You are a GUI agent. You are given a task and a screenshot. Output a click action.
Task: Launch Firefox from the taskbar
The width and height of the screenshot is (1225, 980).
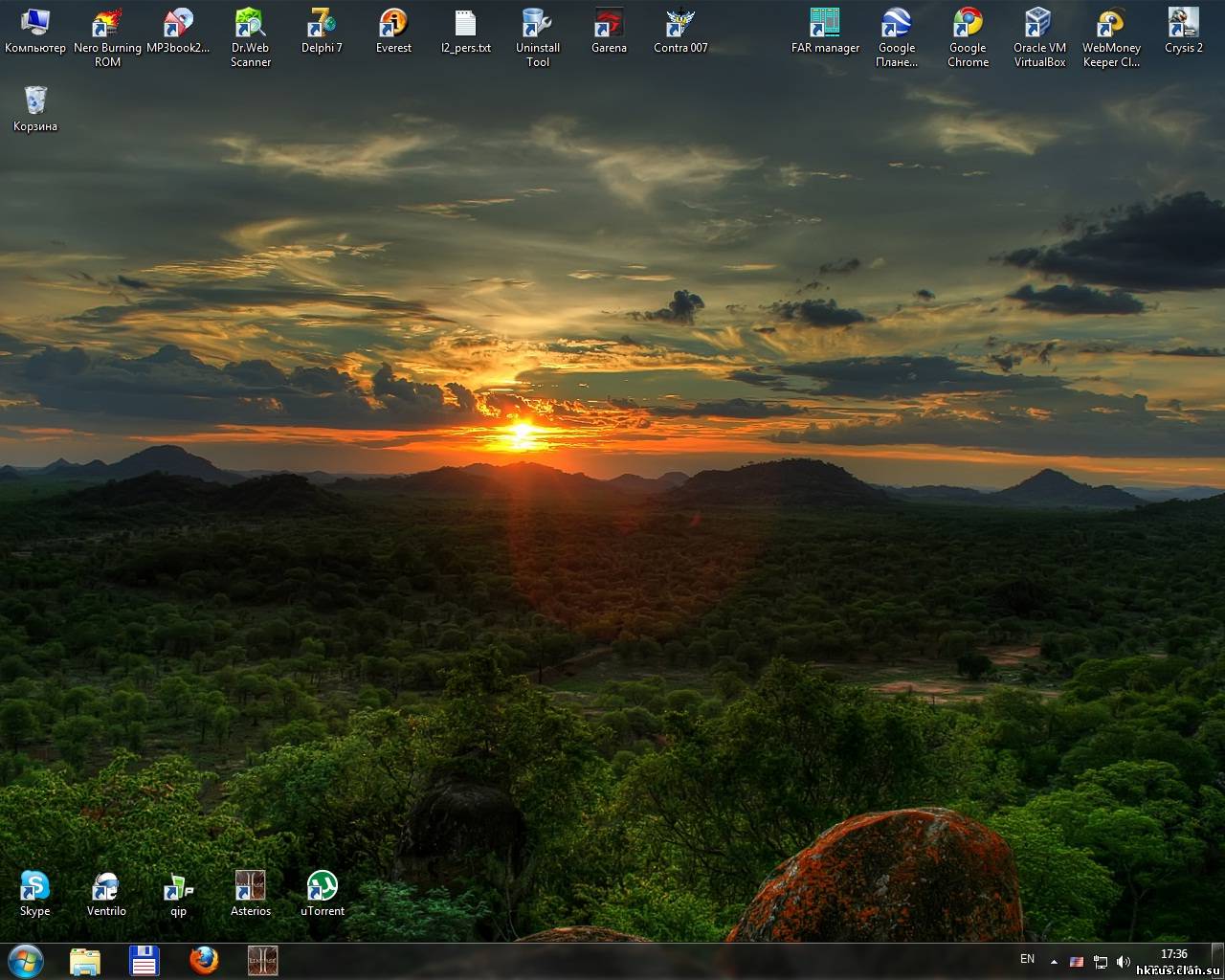pos(203,960)
